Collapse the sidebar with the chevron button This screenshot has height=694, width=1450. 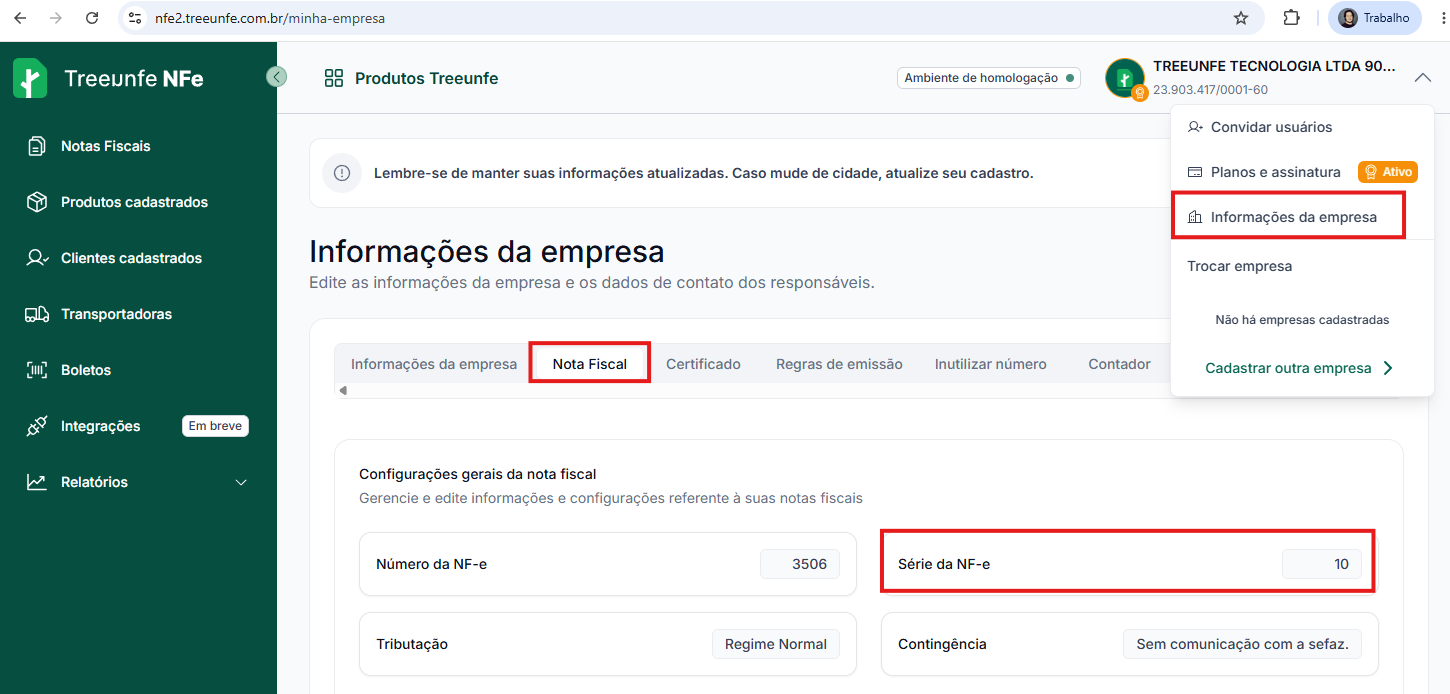tap(277, 76)
